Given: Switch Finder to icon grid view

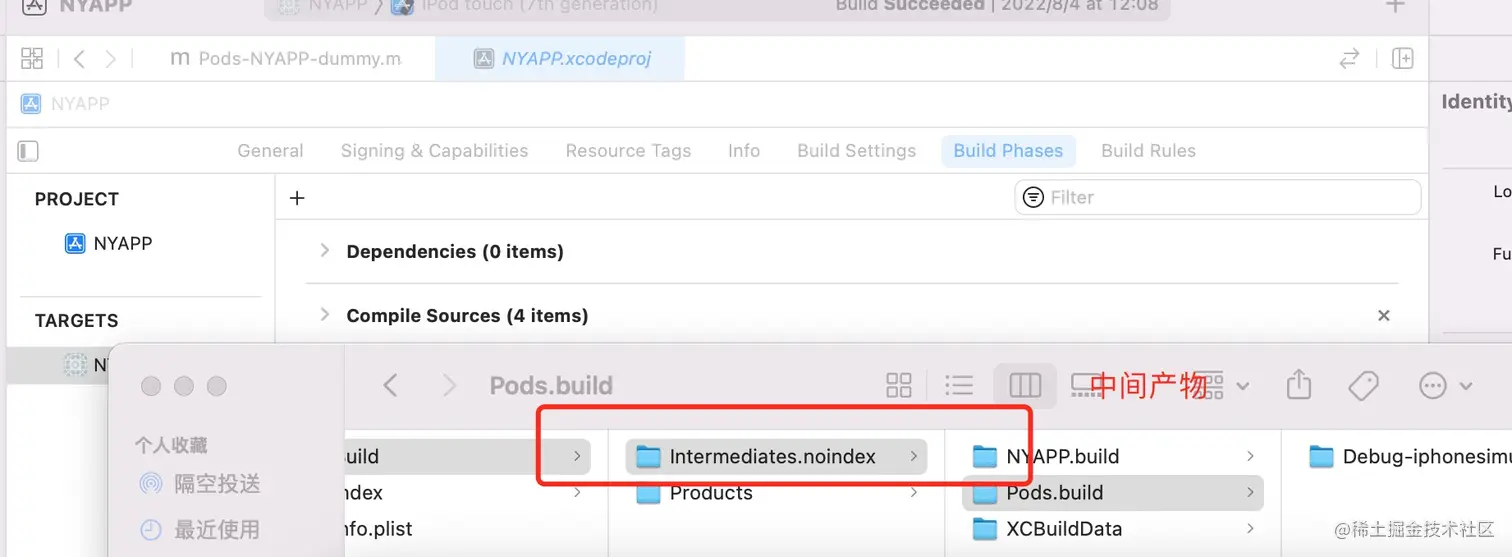Looking at the screenshot, I should coord(899,385).
